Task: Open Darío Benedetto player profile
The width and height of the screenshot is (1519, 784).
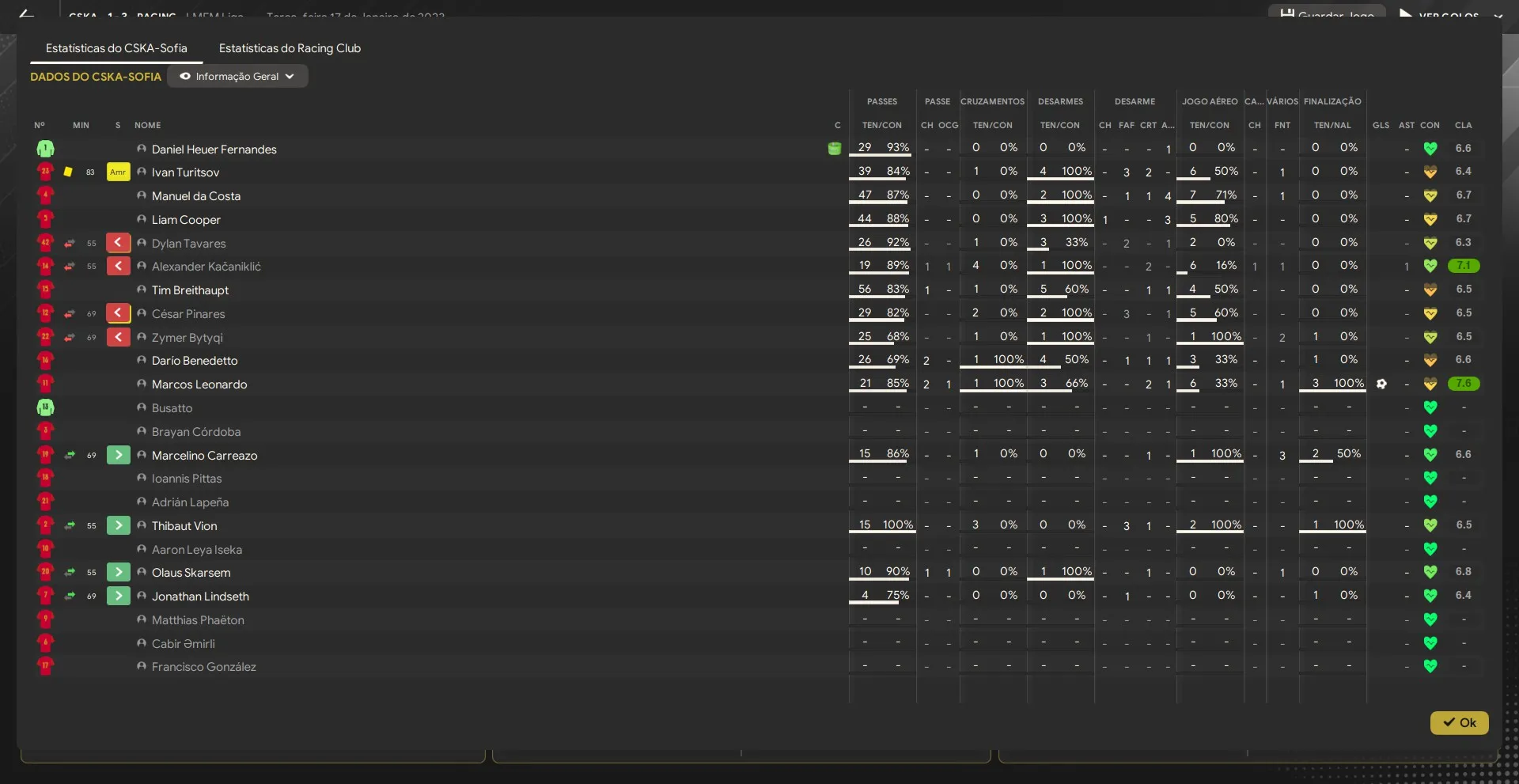Action: tap(195, 360)
